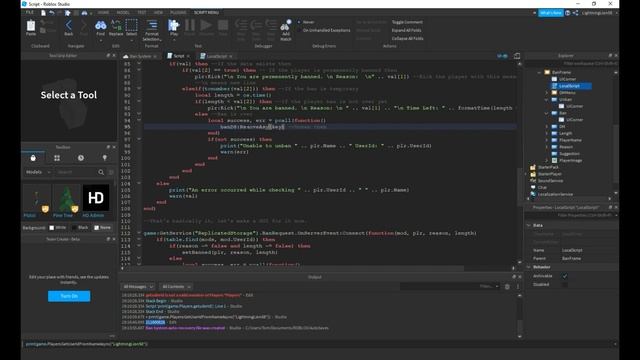Screen dimensions: 640x360
Task: Click Expand All Folds action
Action: coord(407,30)
